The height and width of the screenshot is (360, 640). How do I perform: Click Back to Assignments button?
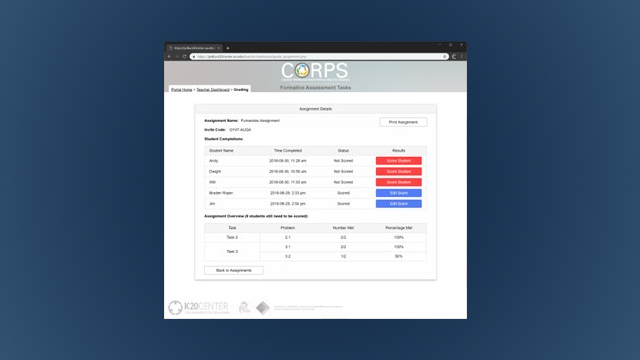click(234, 270)
